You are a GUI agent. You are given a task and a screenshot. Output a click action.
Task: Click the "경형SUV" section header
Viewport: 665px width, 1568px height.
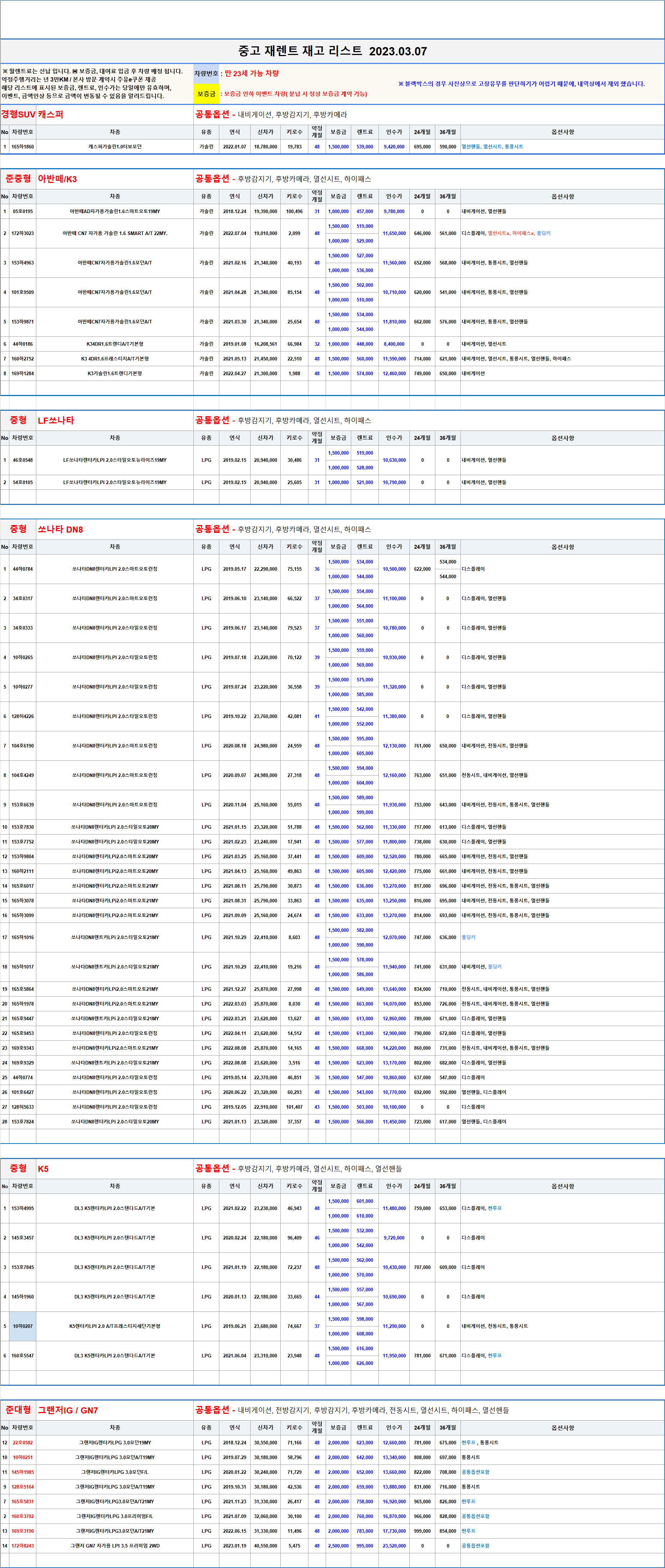[x=18, y=114]
